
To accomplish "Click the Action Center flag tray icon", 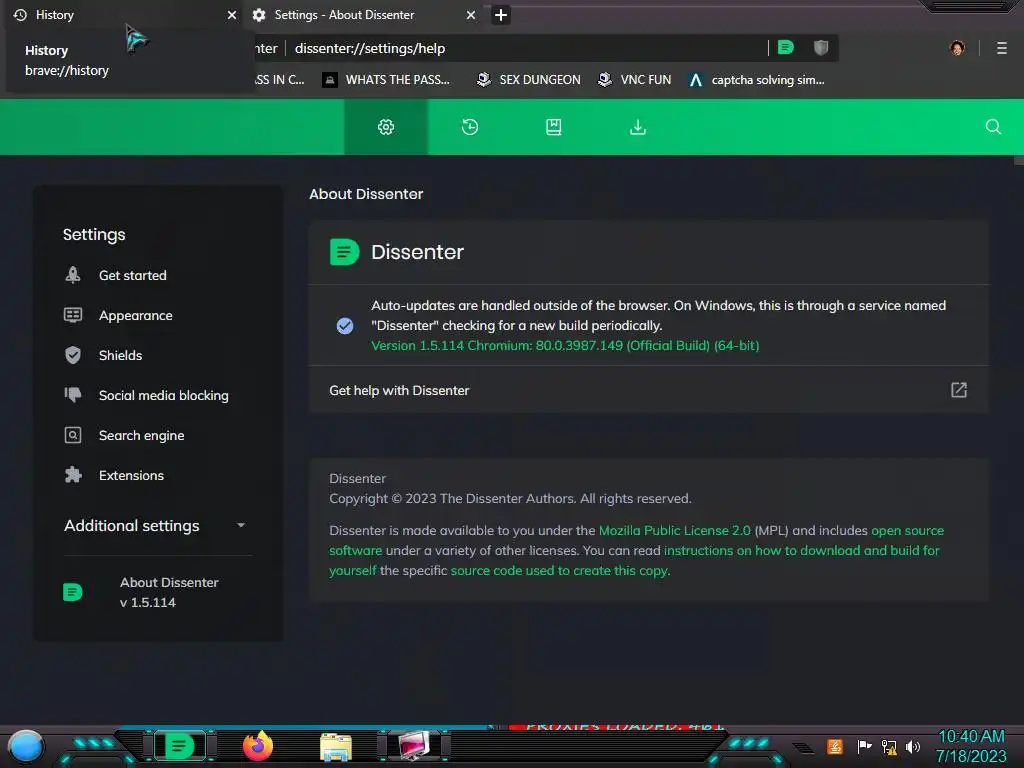I will (864, 746).
